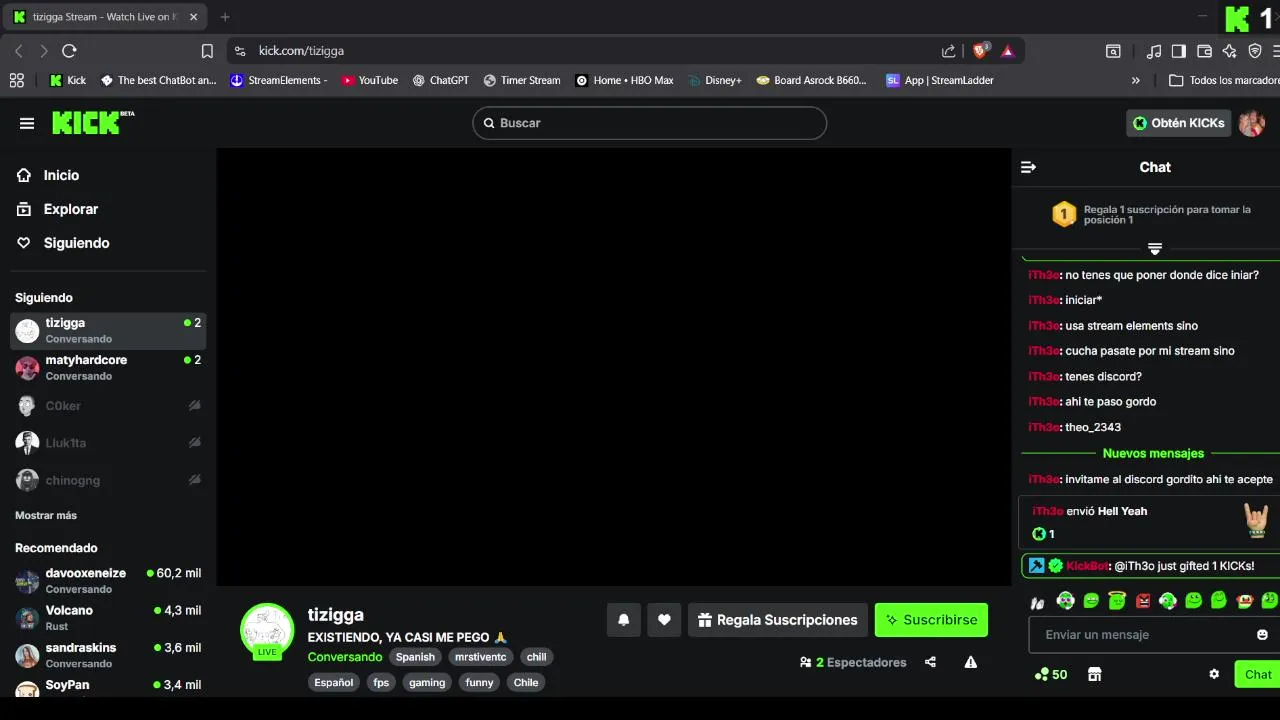Open the user profile avatar menu
Image resolution: width=1280 pixels, height=720 pixels.
[1252, 123]
